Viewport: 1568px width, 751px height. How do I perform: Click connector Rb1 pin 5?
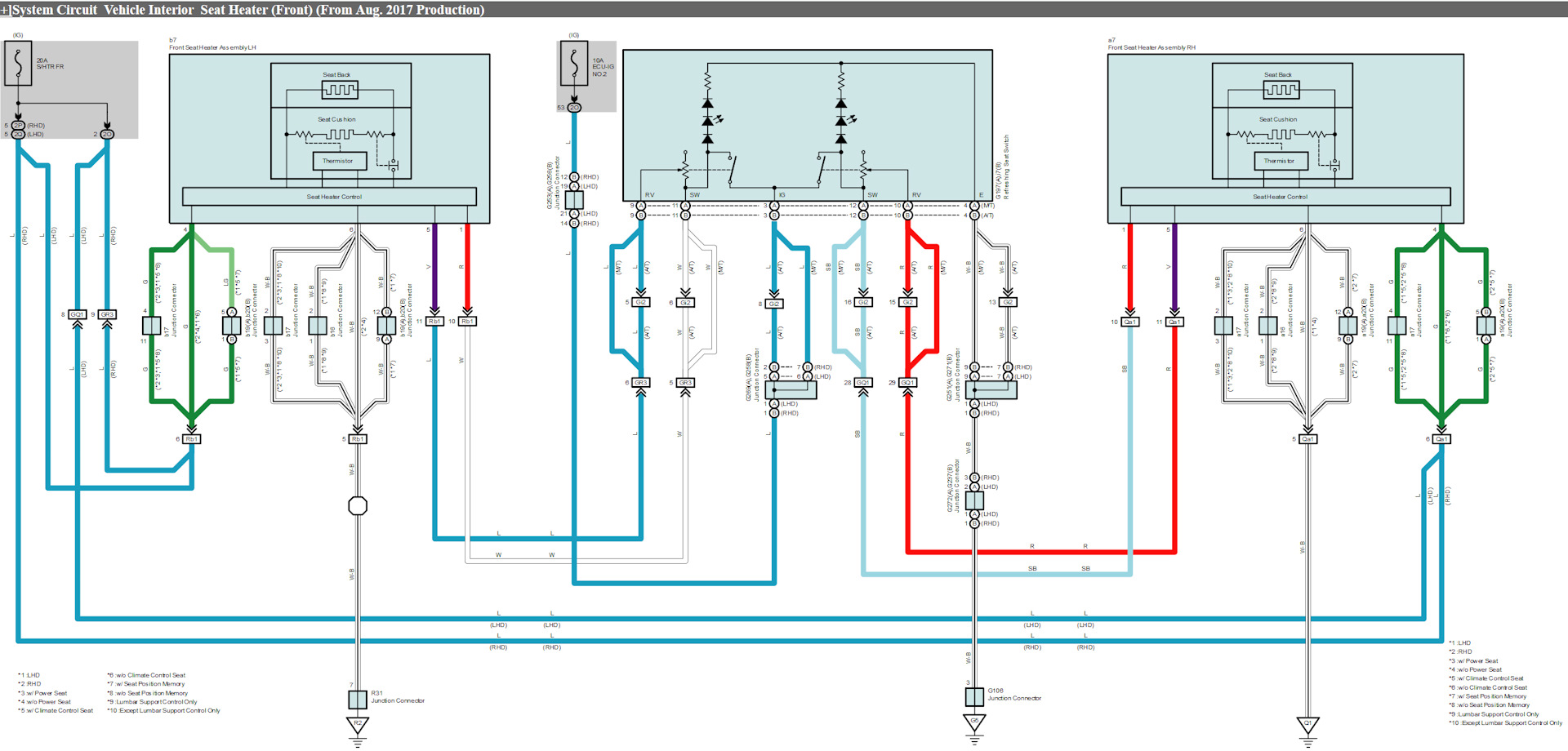pyautogui.click(x=358, y=439)
